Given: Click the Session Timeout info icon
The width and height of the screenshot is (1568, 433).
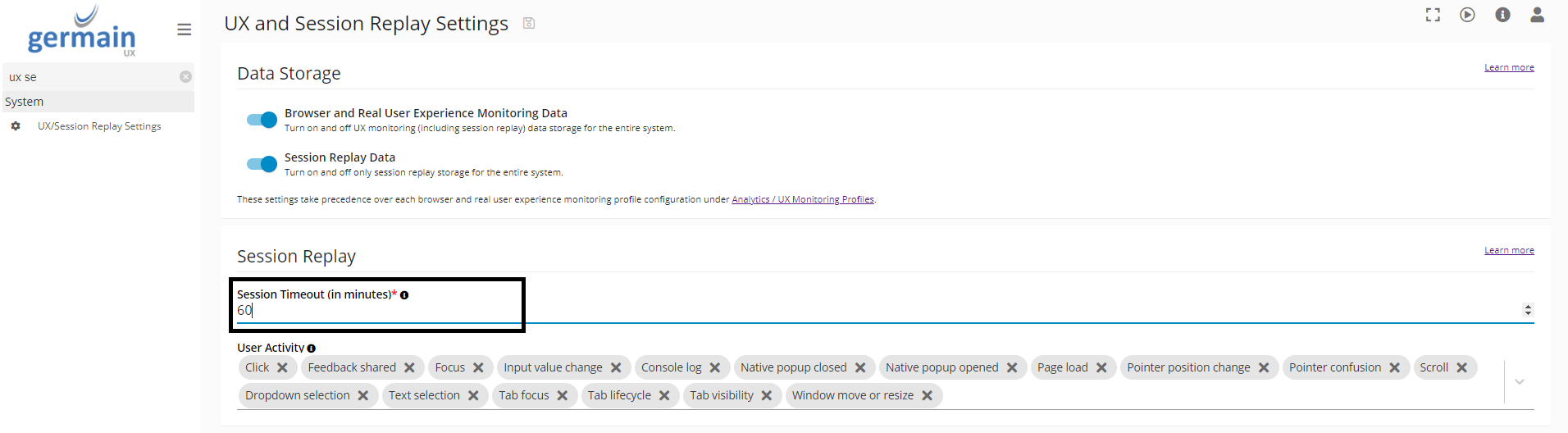Looking at the screenshot, I should click(x=404, y=295).
